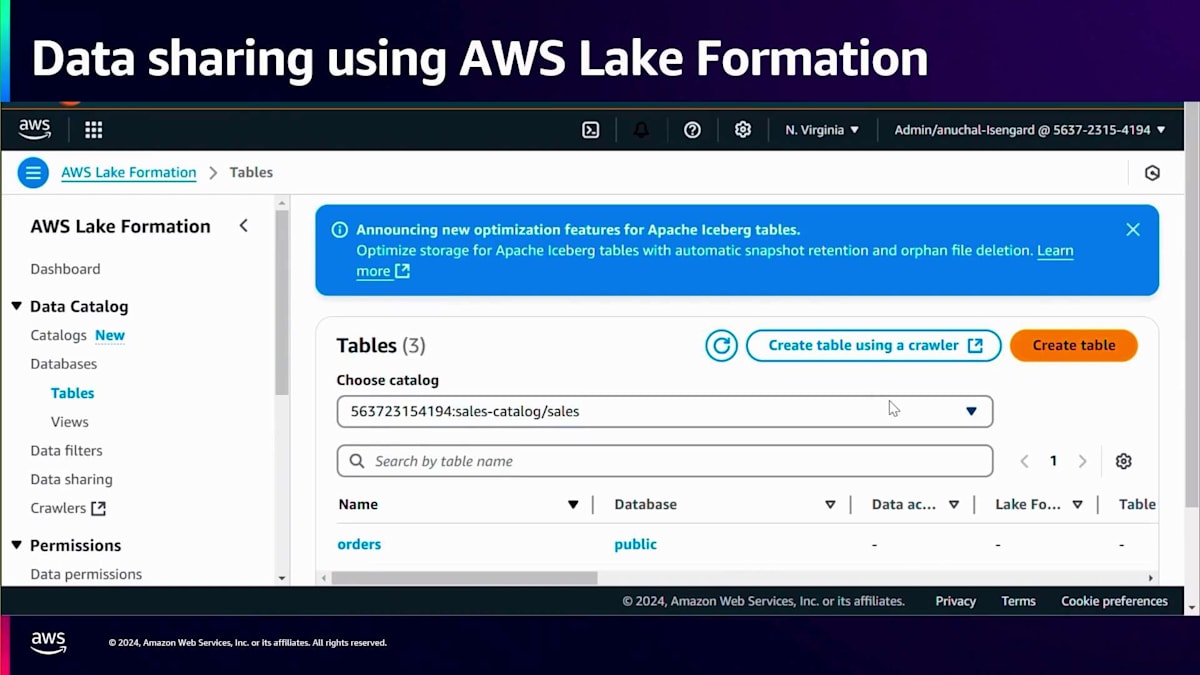This screenshot has width=1200, height=675.
Task: Open the AWS services grid menu
Action: point(93,129)
